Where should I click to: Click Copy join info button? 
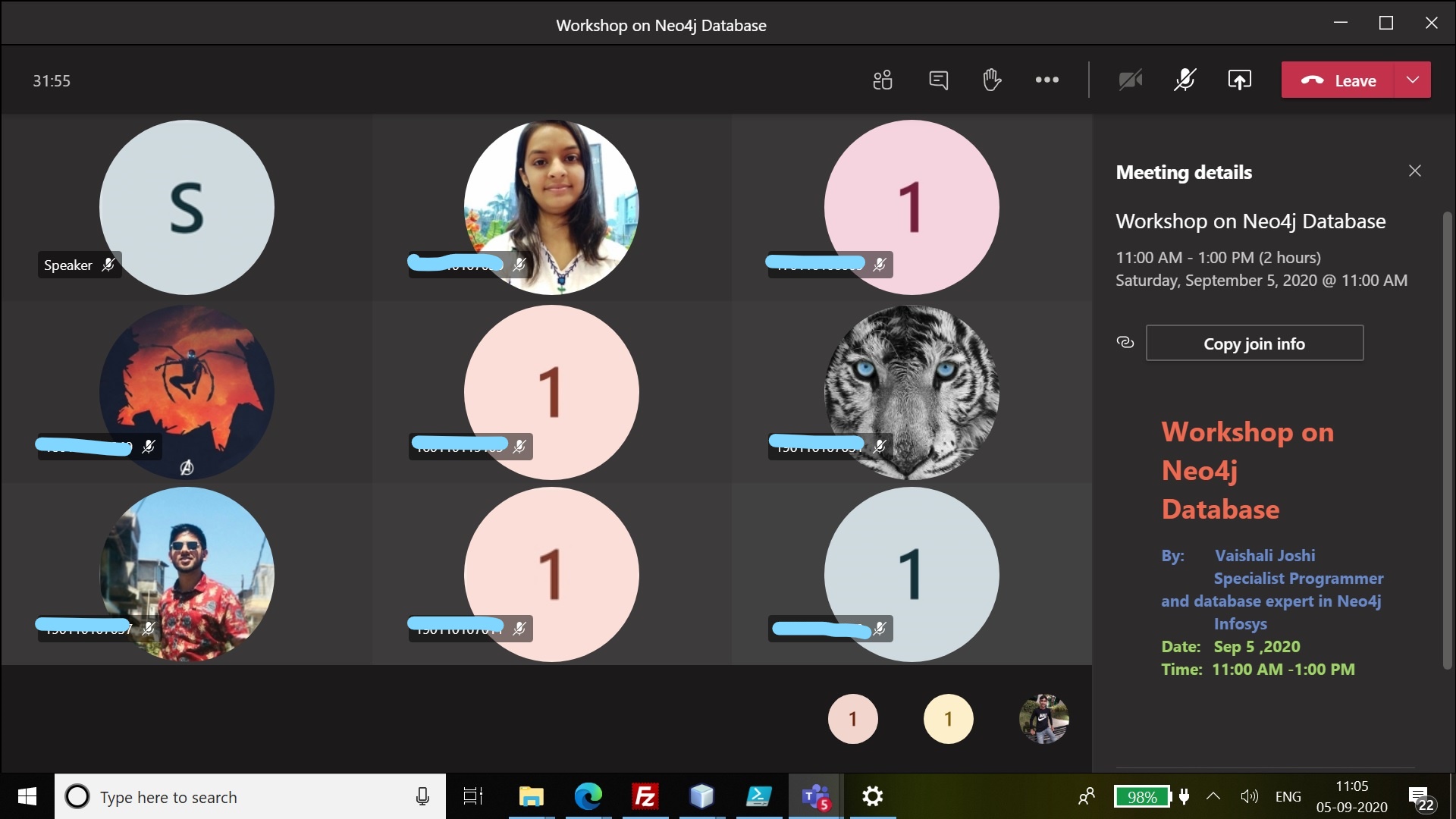[x=1254, y=344]
